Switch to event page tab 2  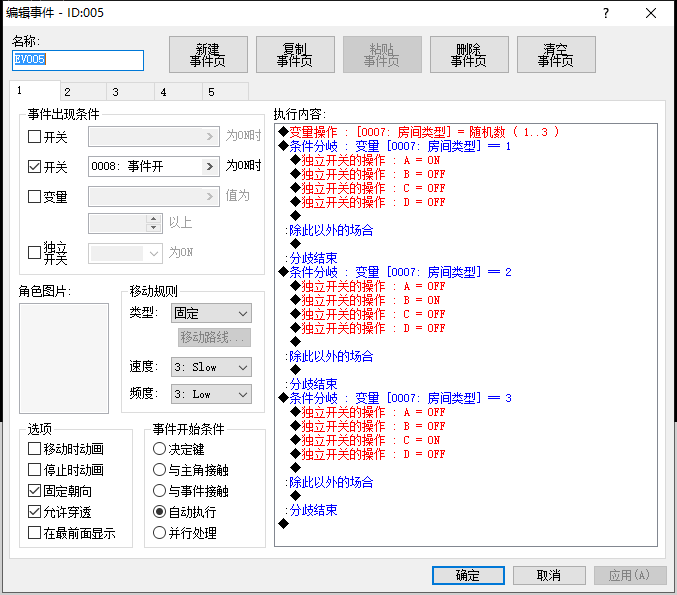tap(83, 92)
